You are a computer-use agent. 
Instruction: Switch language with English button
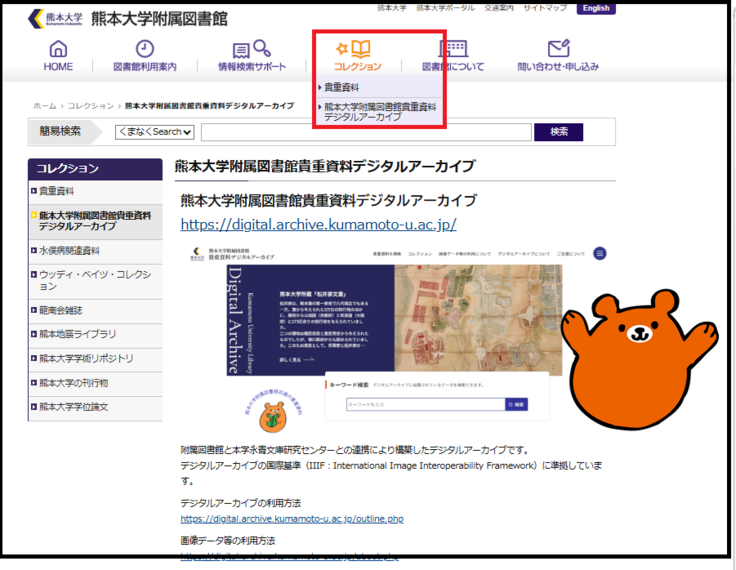click(596, 8)
